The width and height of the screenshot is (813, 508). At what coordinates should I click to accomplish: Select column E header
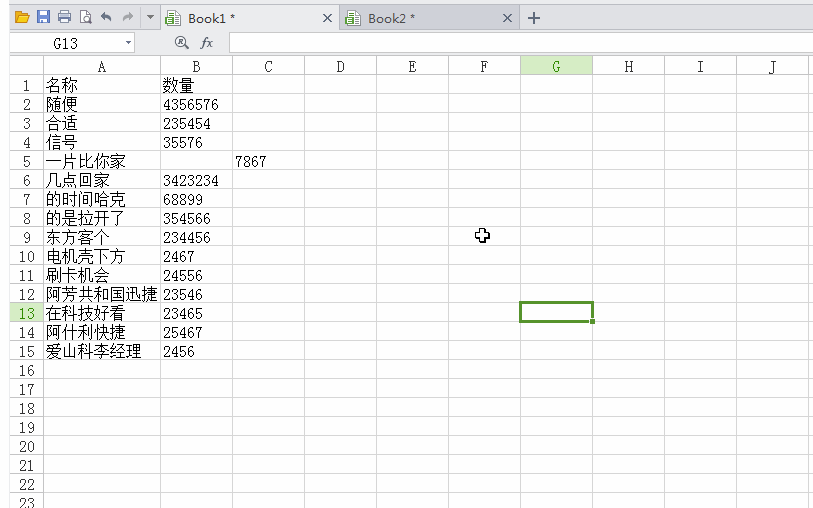tap(413, 66)
